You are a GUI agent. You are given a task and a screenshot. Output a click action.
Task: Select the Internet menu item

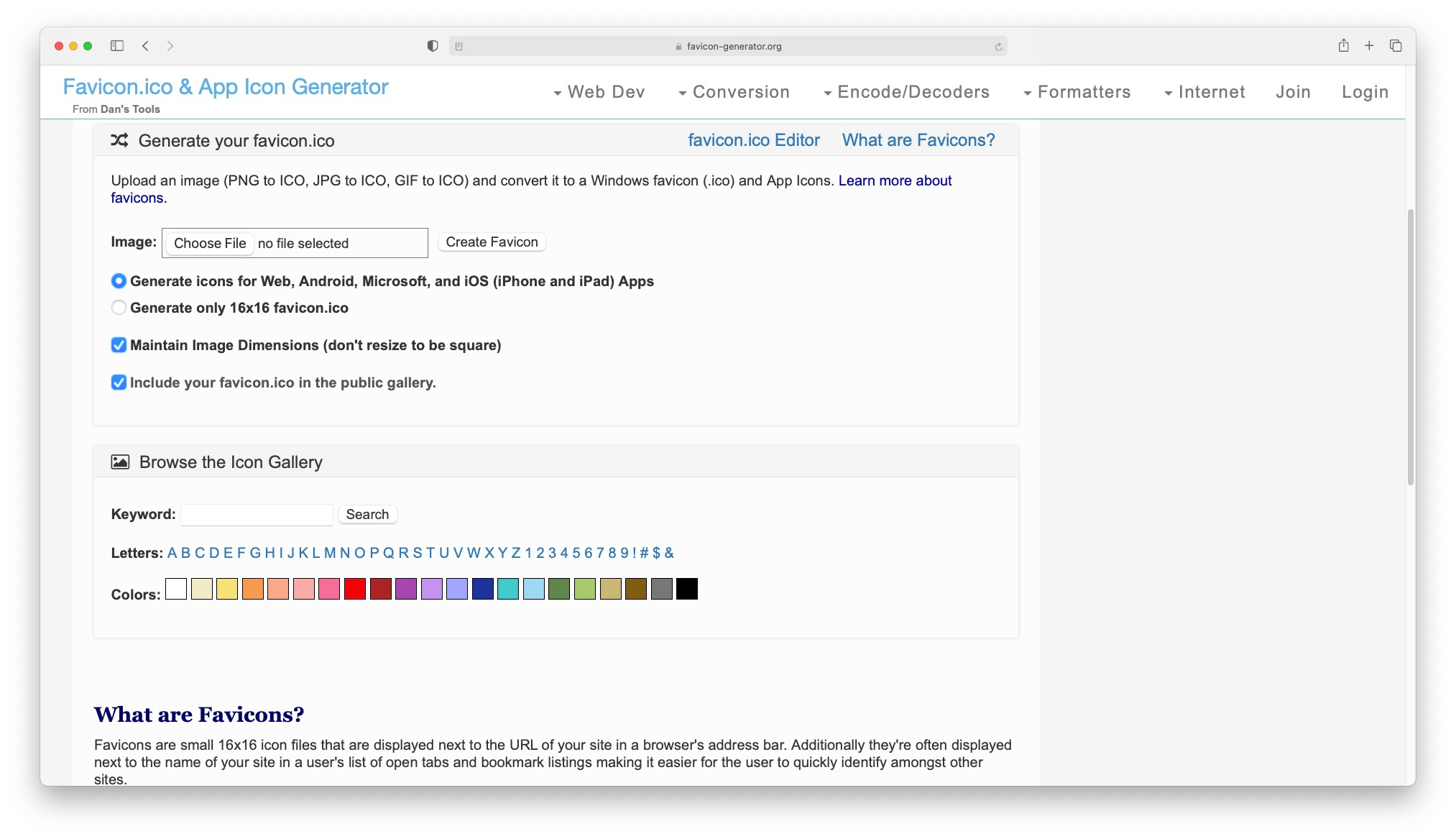[x=1212, y=91]
